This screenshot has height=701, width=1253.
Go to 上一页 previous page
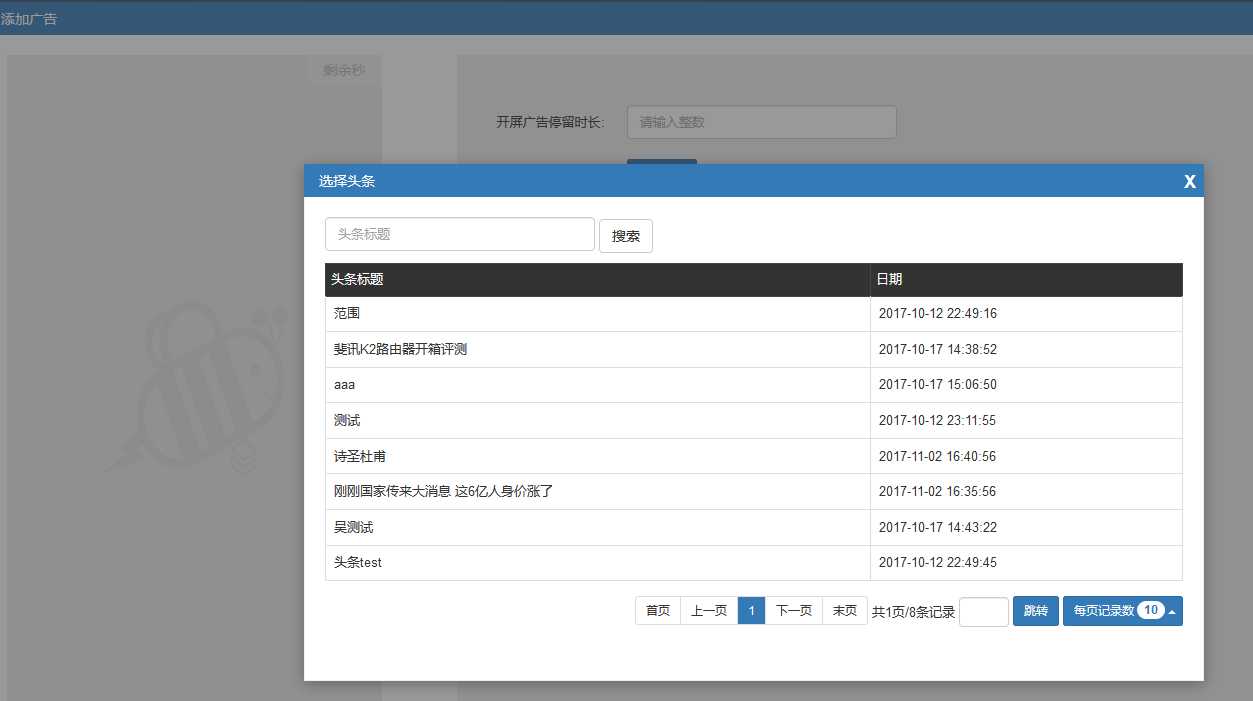coord(709,611)
